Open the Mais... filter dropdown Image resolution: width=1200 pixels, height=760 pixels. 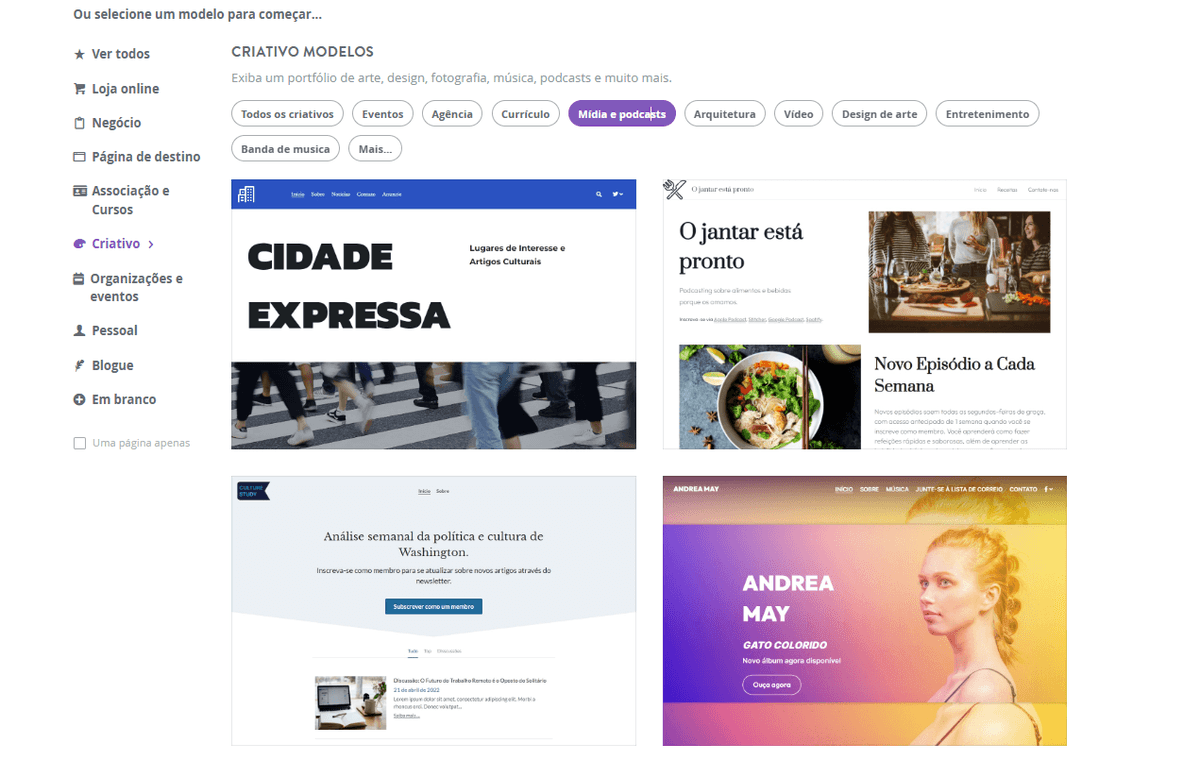point(375,149)
